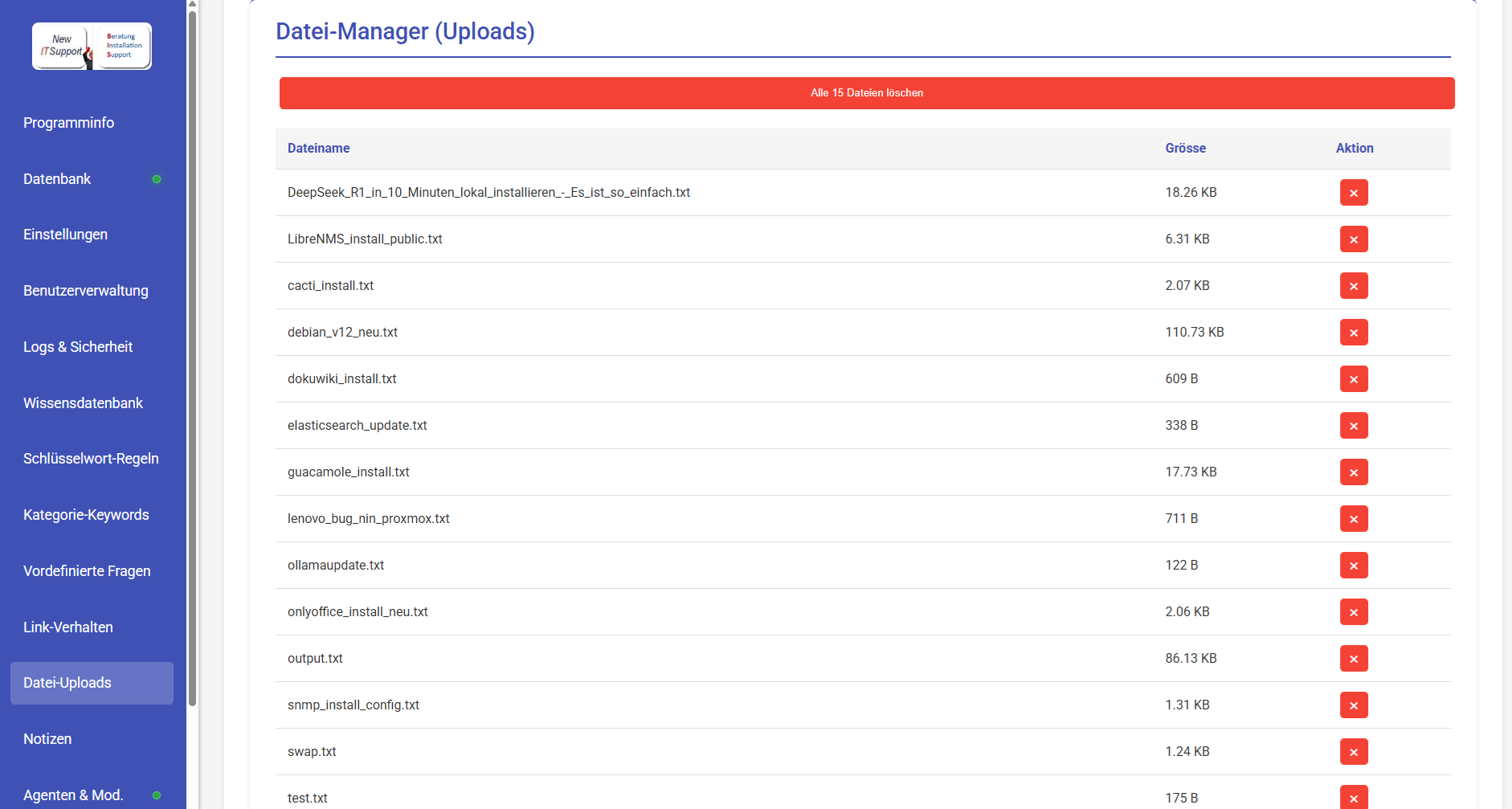Remove guacamole_install.txt file

pyautogui.click(x=1353, y=472)
